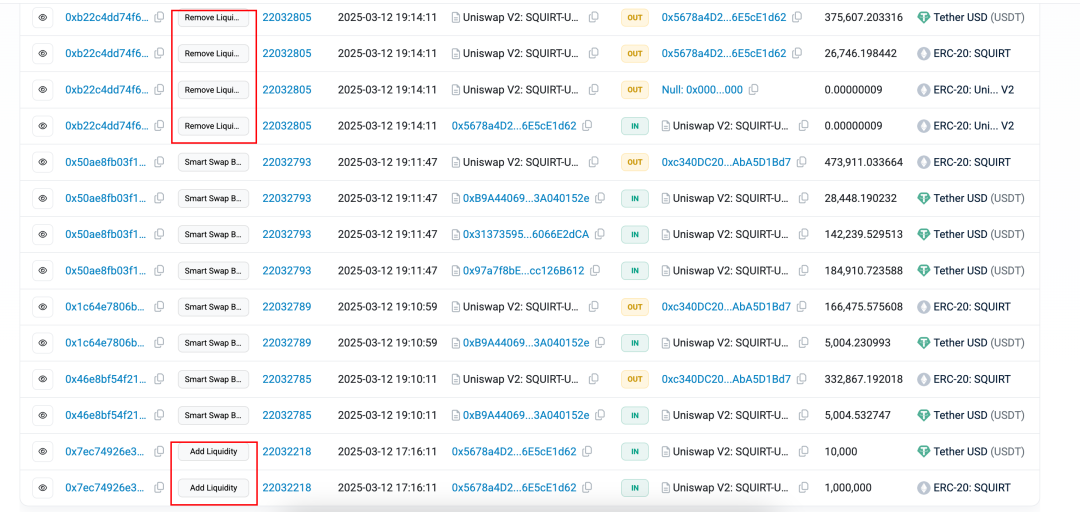
Task: Click the eye icon in the 142,239.529513 row
Action: click(43, 234)
